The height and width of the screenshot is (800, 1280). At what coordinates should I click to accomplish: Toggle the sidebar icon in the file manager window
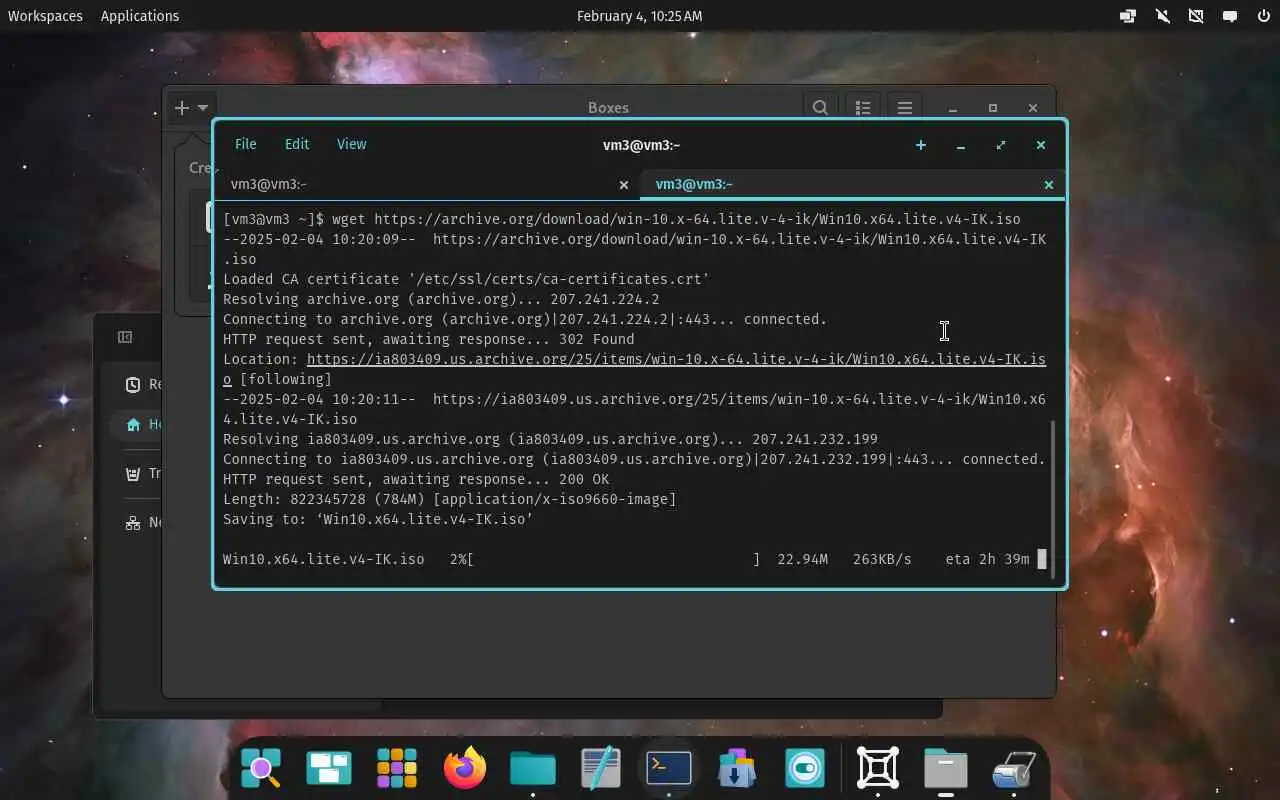coord(125,337)
